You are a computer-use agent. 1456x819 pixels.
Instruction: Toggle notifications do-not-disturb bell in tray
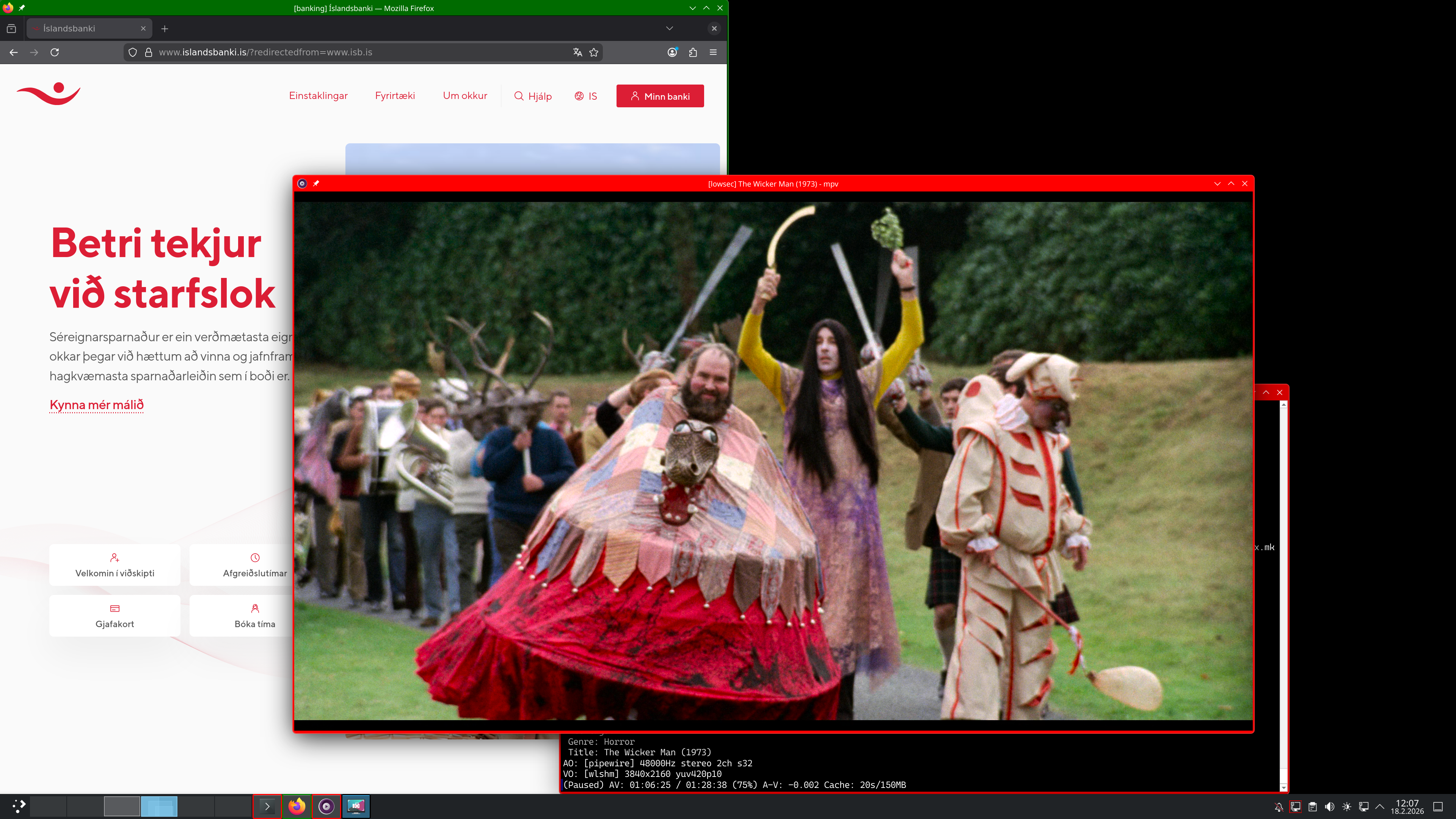(1279, 806)
